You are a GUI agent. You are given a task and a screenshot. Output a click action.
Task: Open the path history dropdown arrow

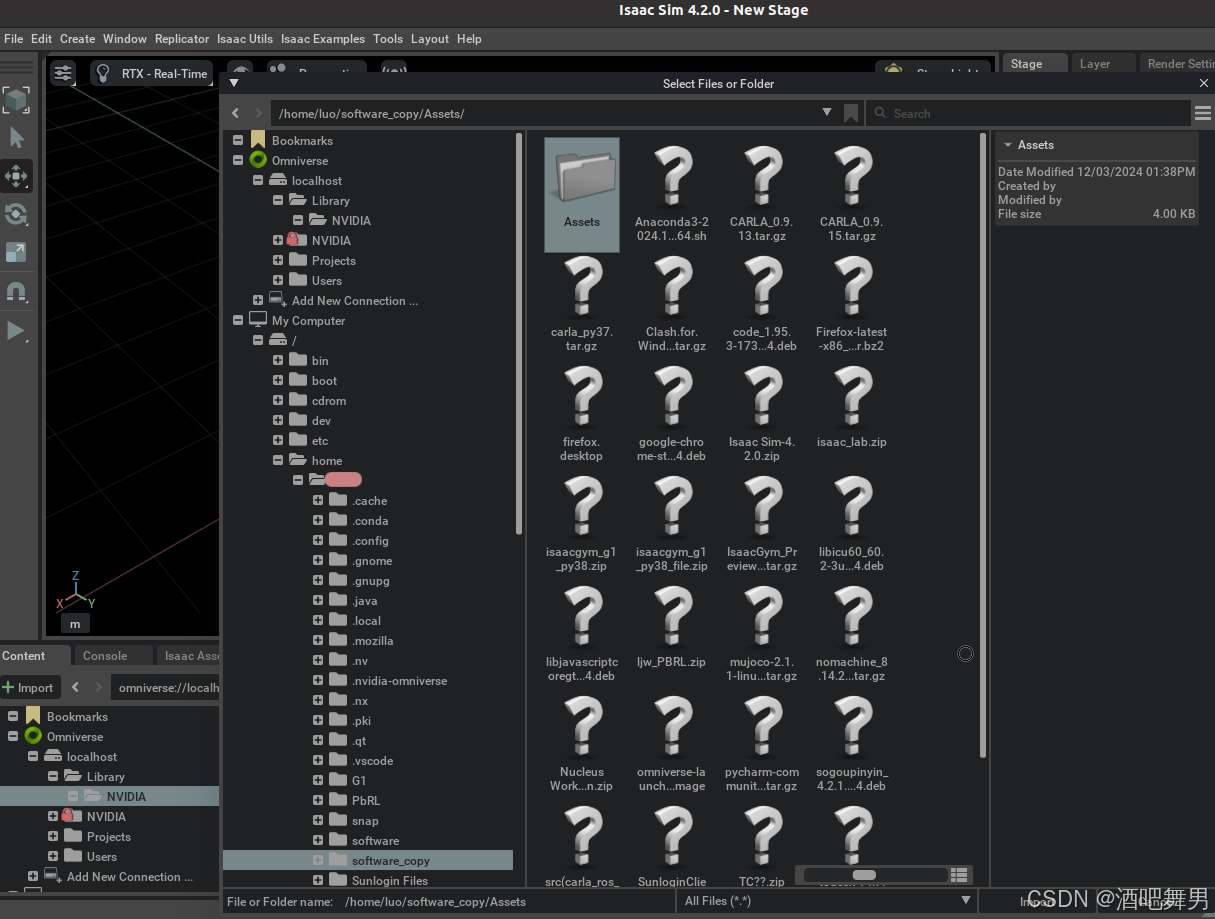pyautogui.click(x=827, y=113)
